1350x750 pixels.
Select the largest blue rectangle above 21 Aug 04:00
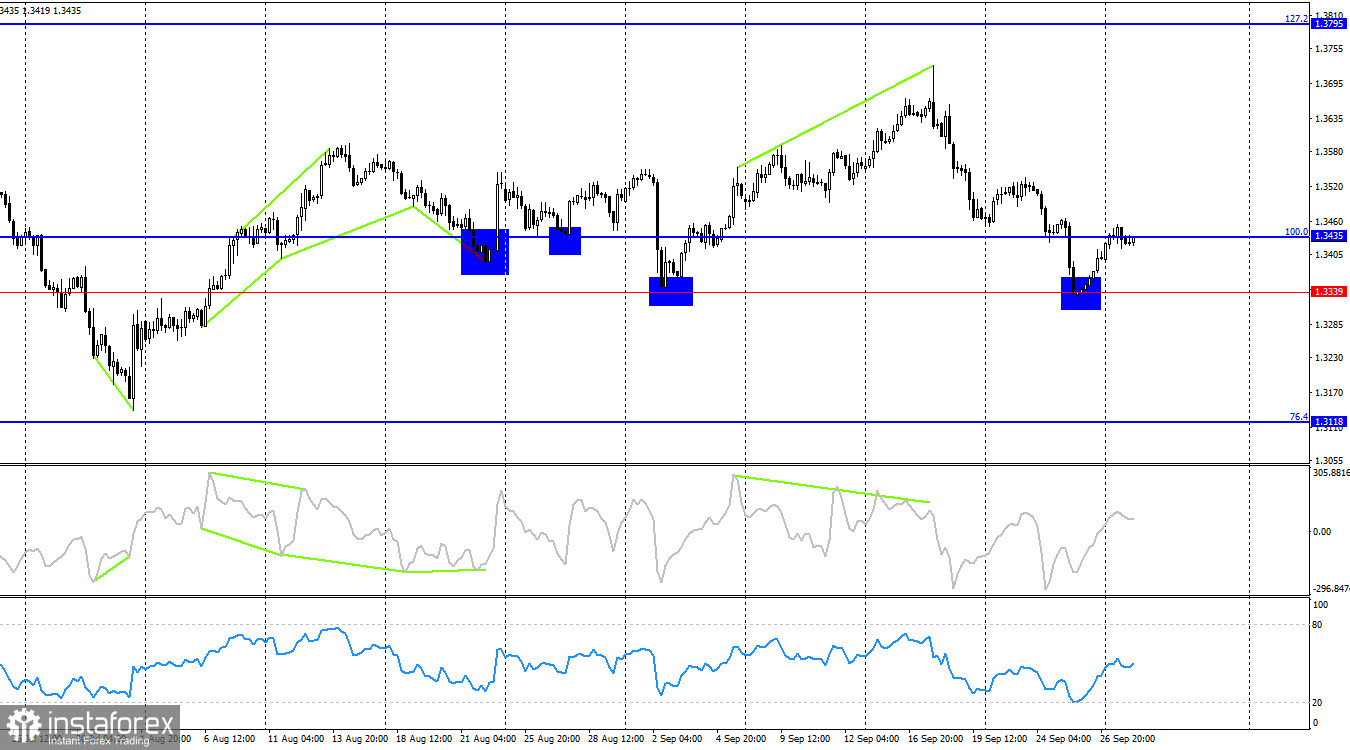[x=485, y=251]
